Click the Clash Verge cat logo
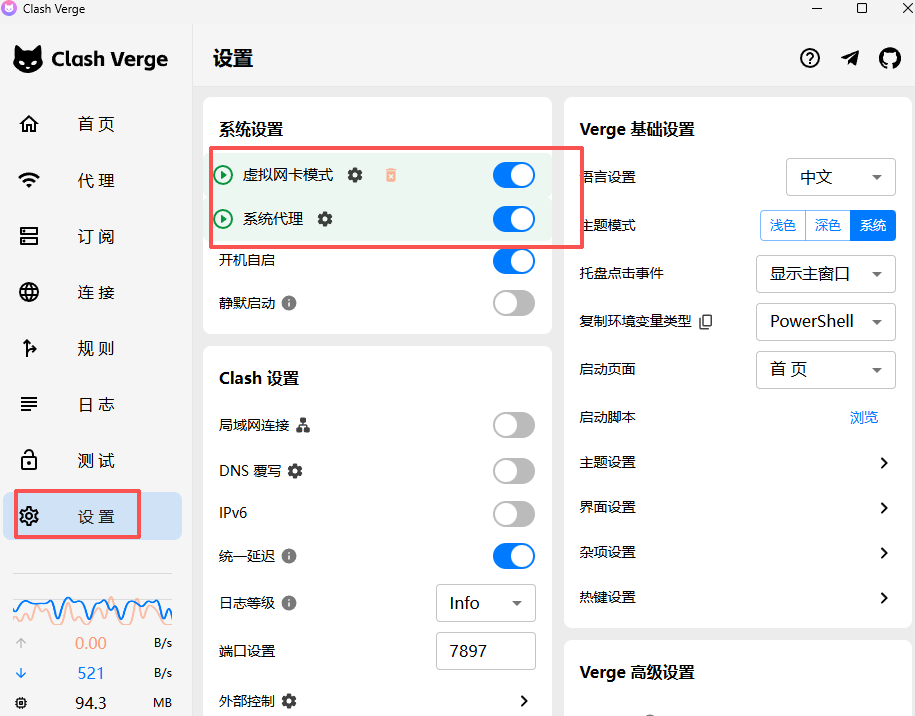The image size is (915, 716). coord(28,59)
